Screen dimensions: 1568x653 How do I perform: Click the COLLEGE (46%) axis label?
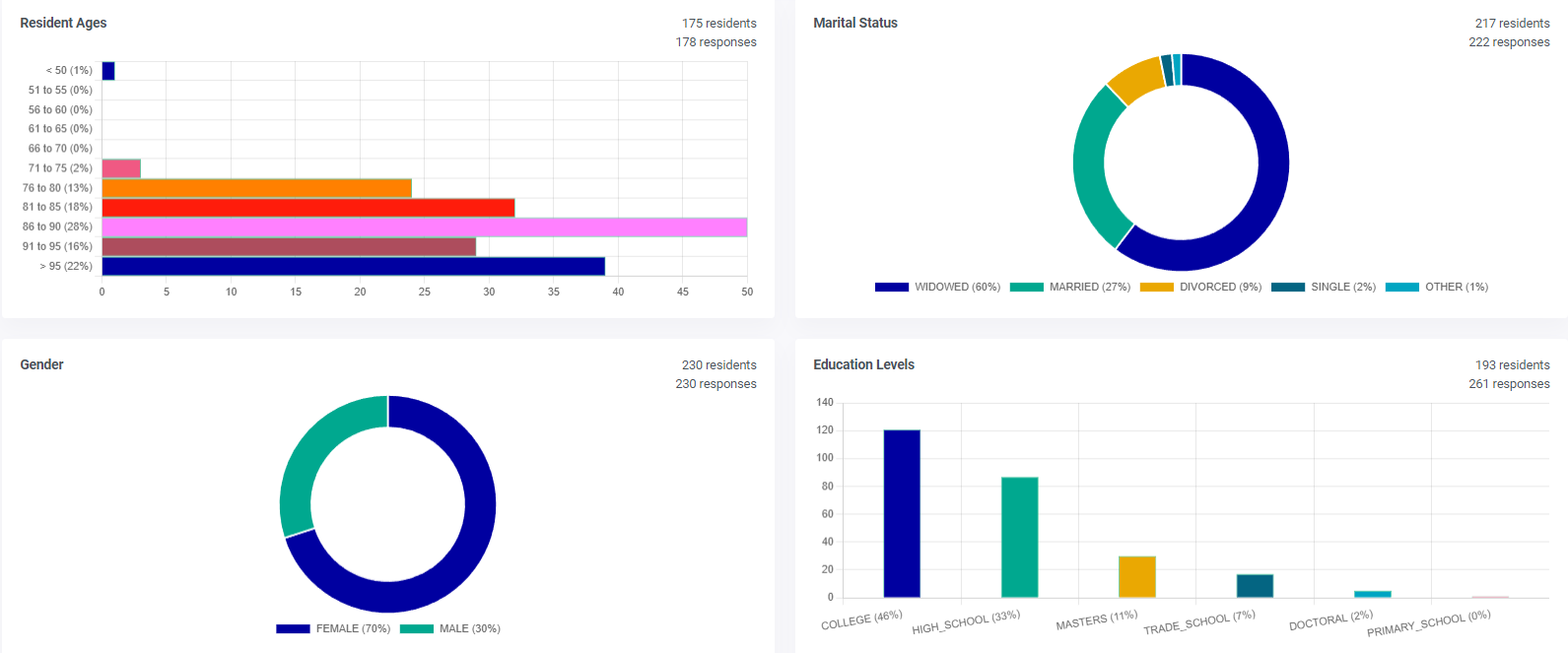pyautogui.click(x=861, y=620)
